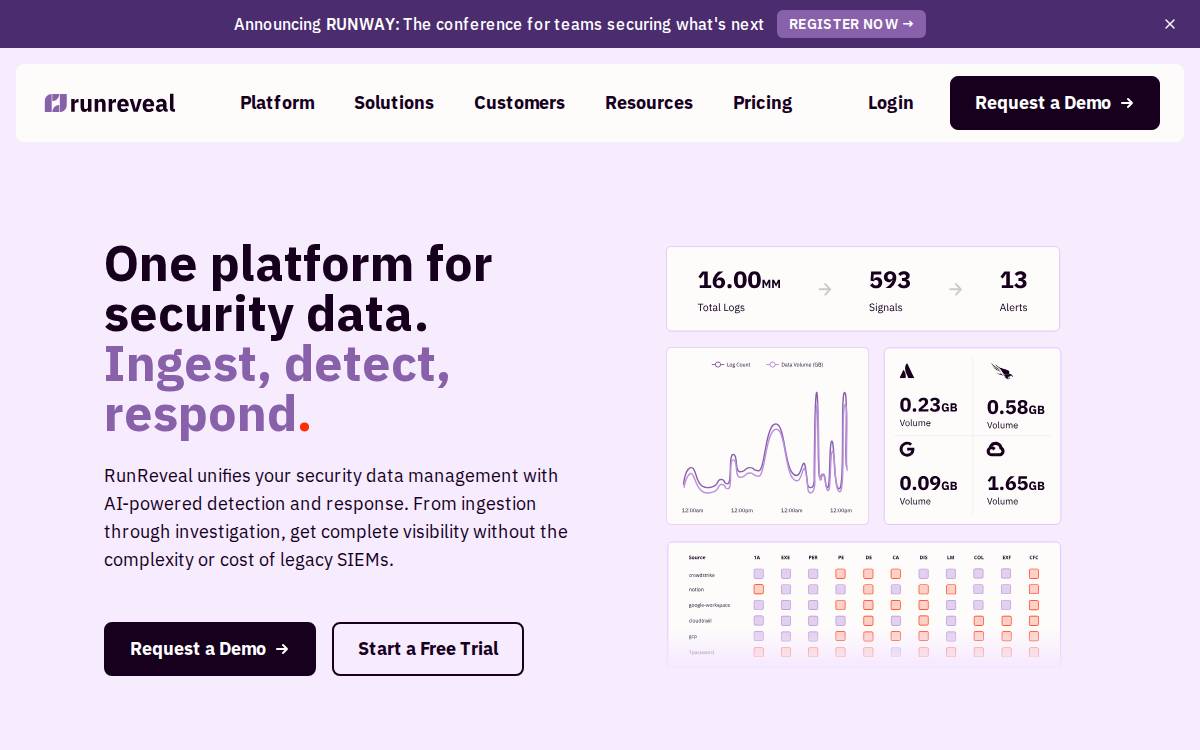
Task: Click the gcp row EXF cell
Action: pos(1006,636)
